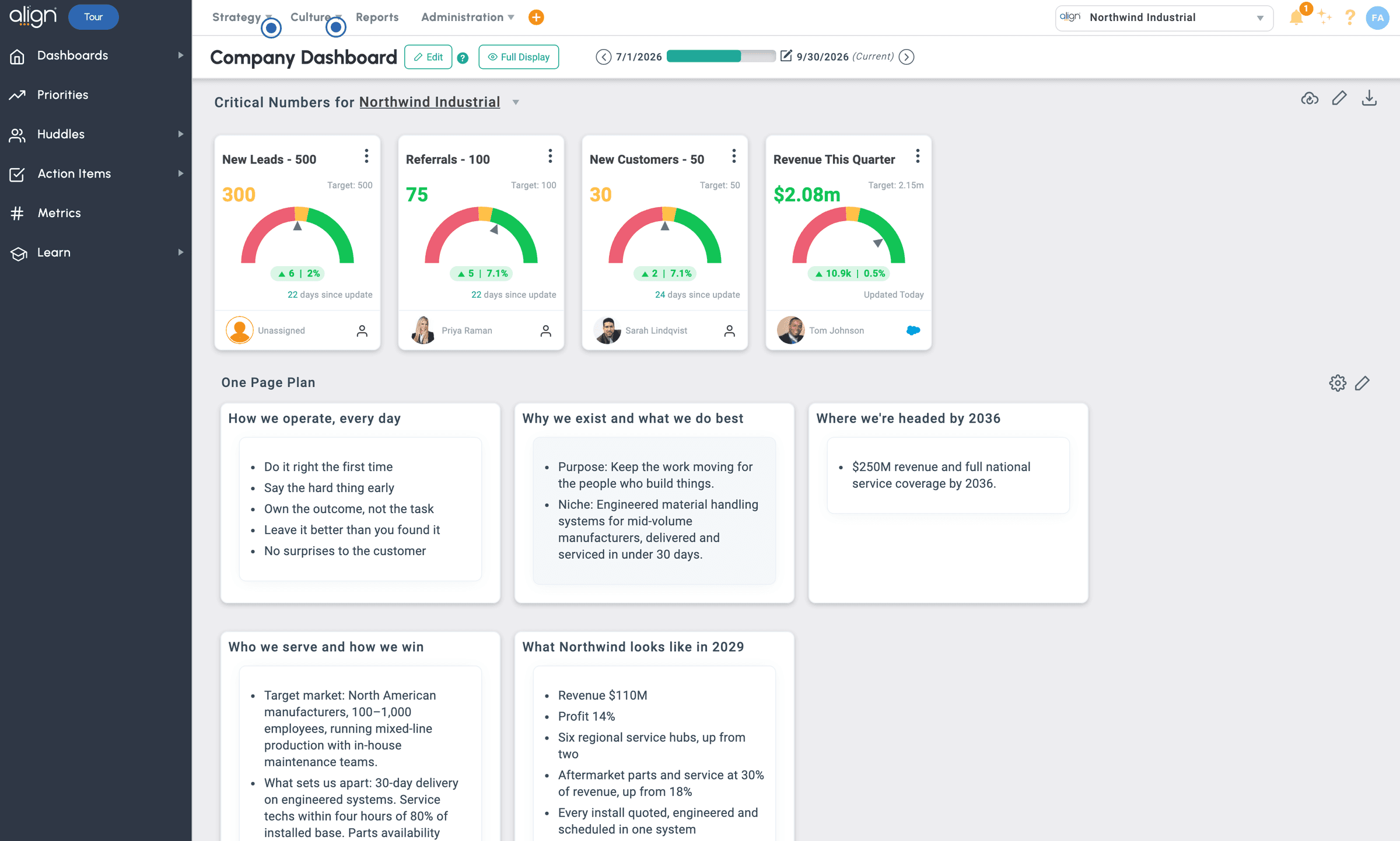Click the Referrals value 75
Screen dimensions: 1400x841
(417, 194)
